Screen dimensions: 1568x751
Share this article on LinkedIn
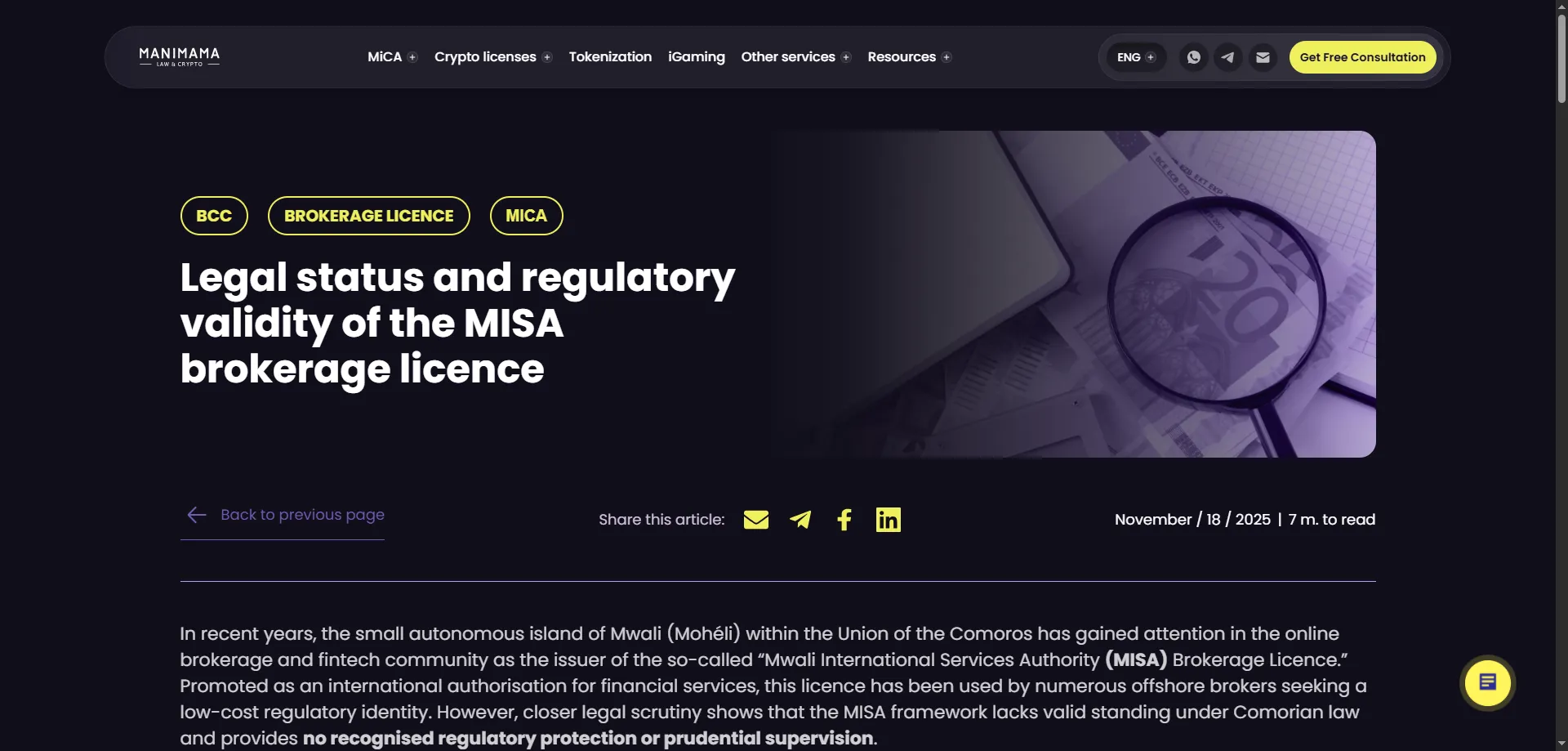tap(889, 520)
